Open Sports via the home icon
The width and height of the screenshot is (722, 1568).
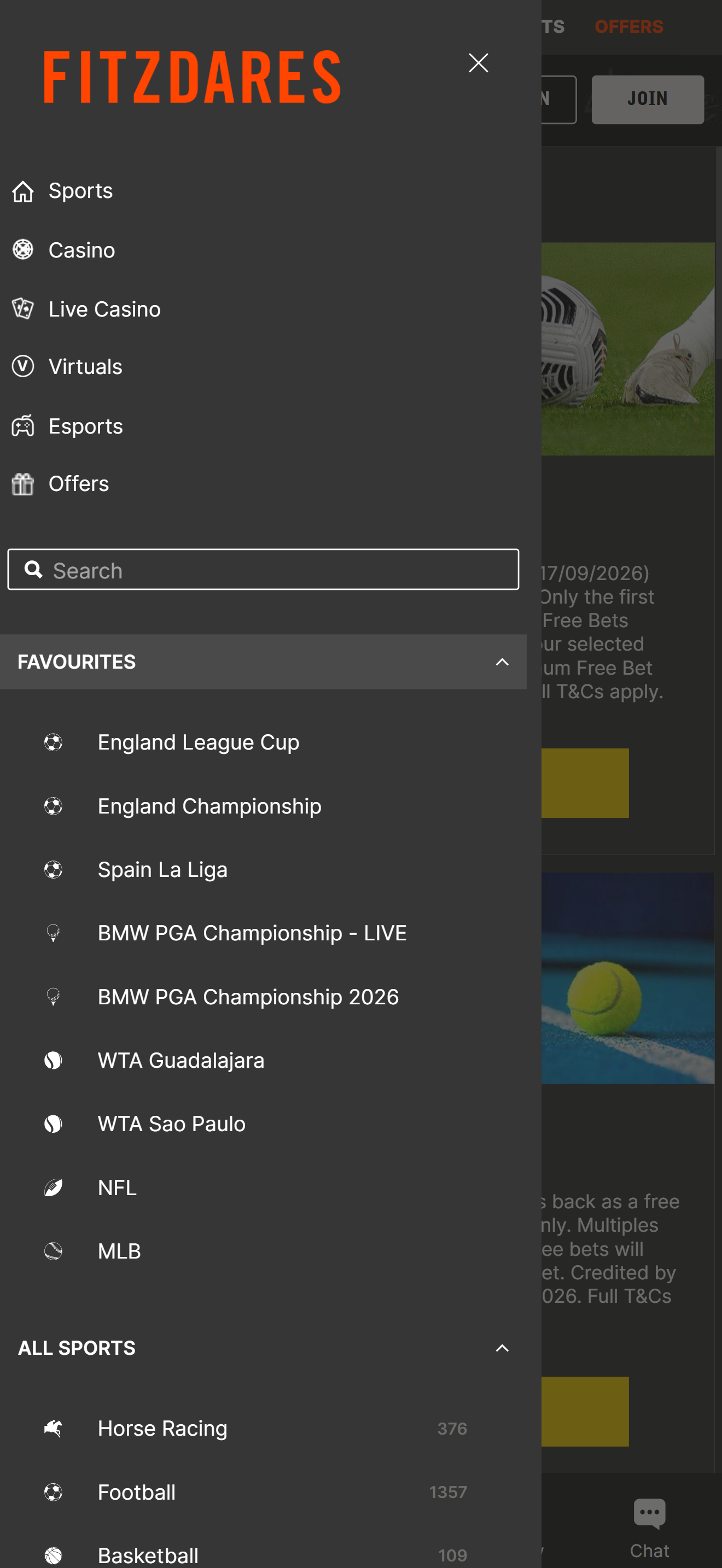tap(23, 191)
